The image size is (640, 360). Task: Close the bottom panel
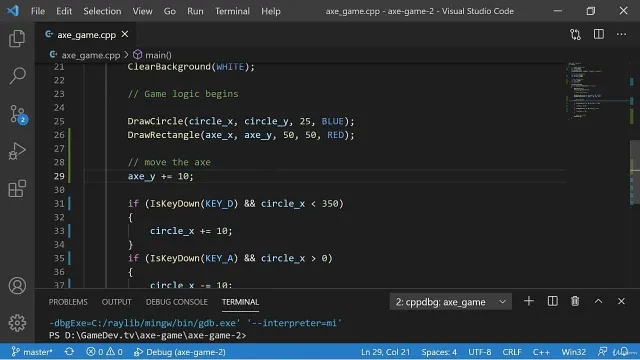pyautogui.click(x=621, y=301)
